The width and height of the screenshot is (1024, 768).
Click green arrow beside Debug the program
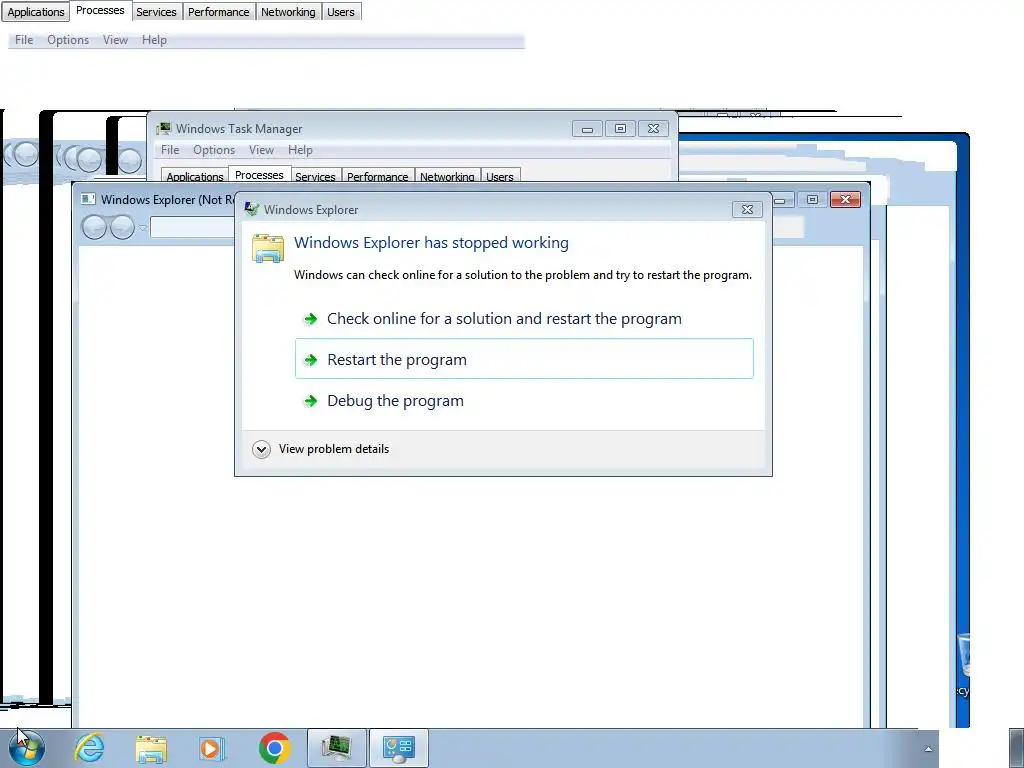click(311, 401)
